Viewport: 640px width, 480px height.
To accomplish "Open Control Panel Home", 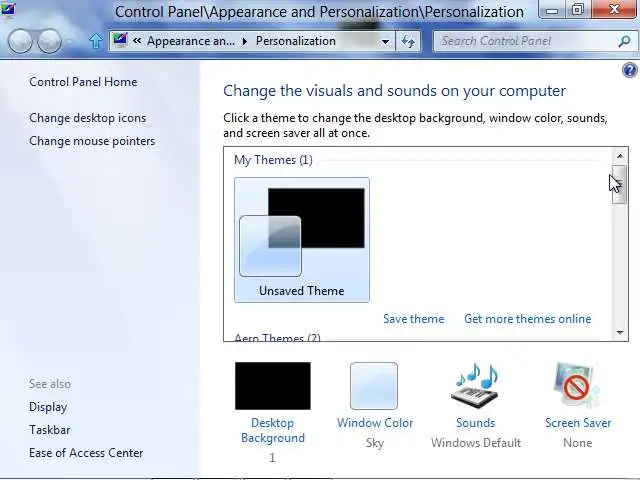I will pyautogui.click(x=83, y=82).
